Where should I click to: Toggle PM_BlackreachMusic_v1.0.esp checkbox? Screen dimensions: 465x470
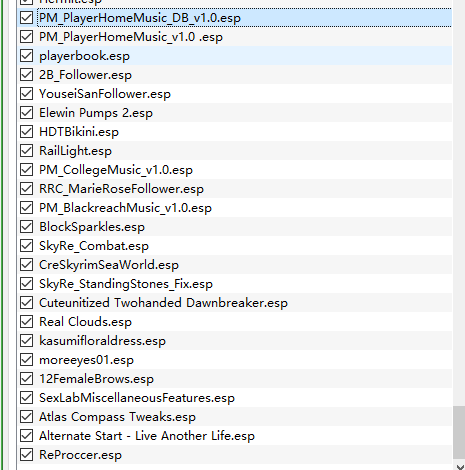(26, 208)
